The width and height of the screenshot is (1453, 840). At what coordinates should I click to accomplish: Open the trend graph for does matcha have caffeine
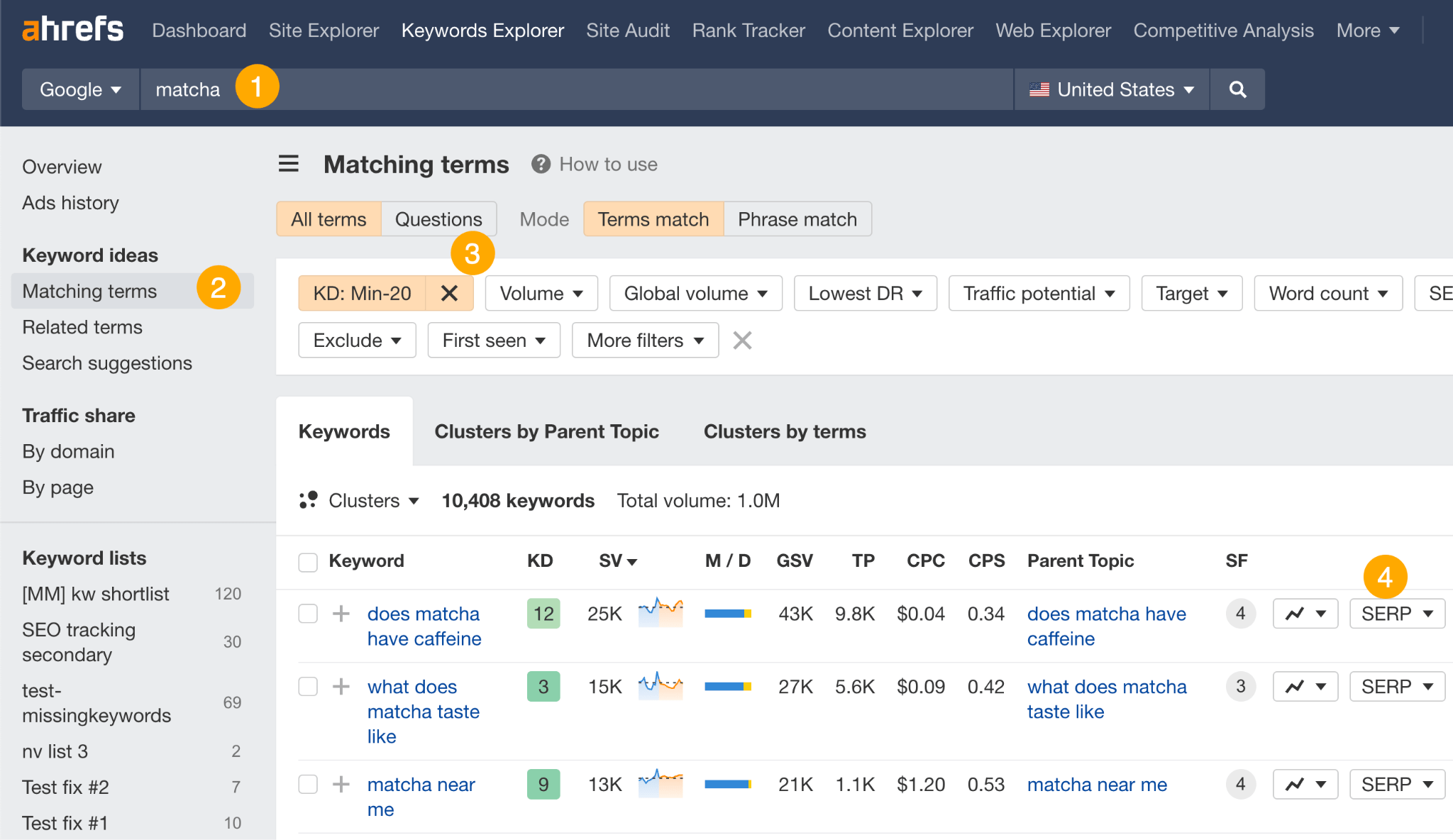pyautogui.click(x=1304, y=613)
